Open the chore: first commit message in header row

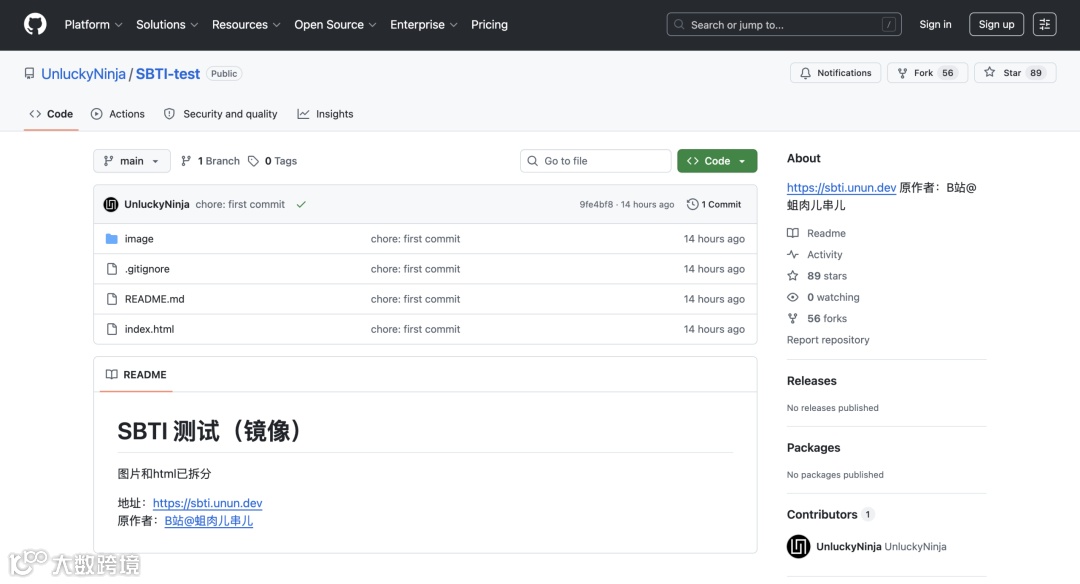coord(240,204)
